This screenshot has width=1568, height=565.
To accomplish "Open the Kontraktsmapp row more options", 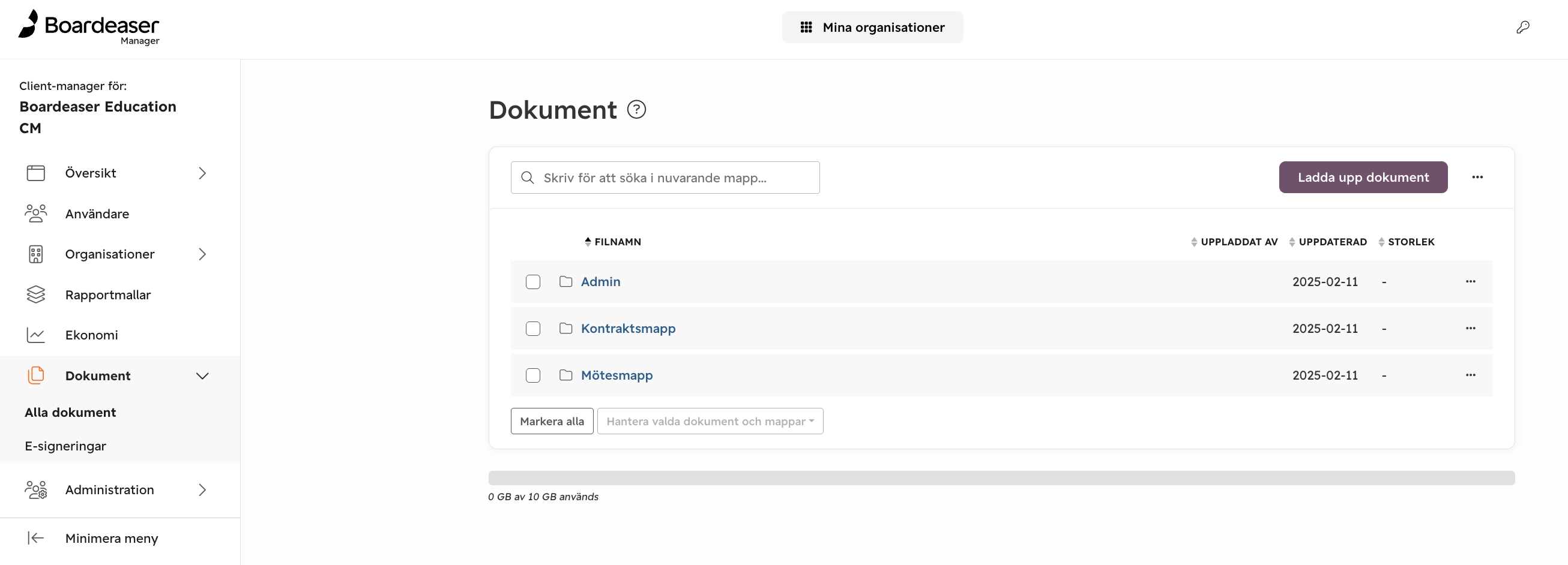I will [x=1470, y=328].
